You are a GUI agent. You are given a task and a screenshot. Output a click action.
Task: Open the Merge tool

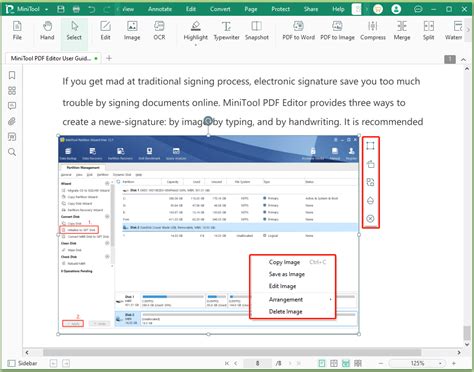[402, 30]
